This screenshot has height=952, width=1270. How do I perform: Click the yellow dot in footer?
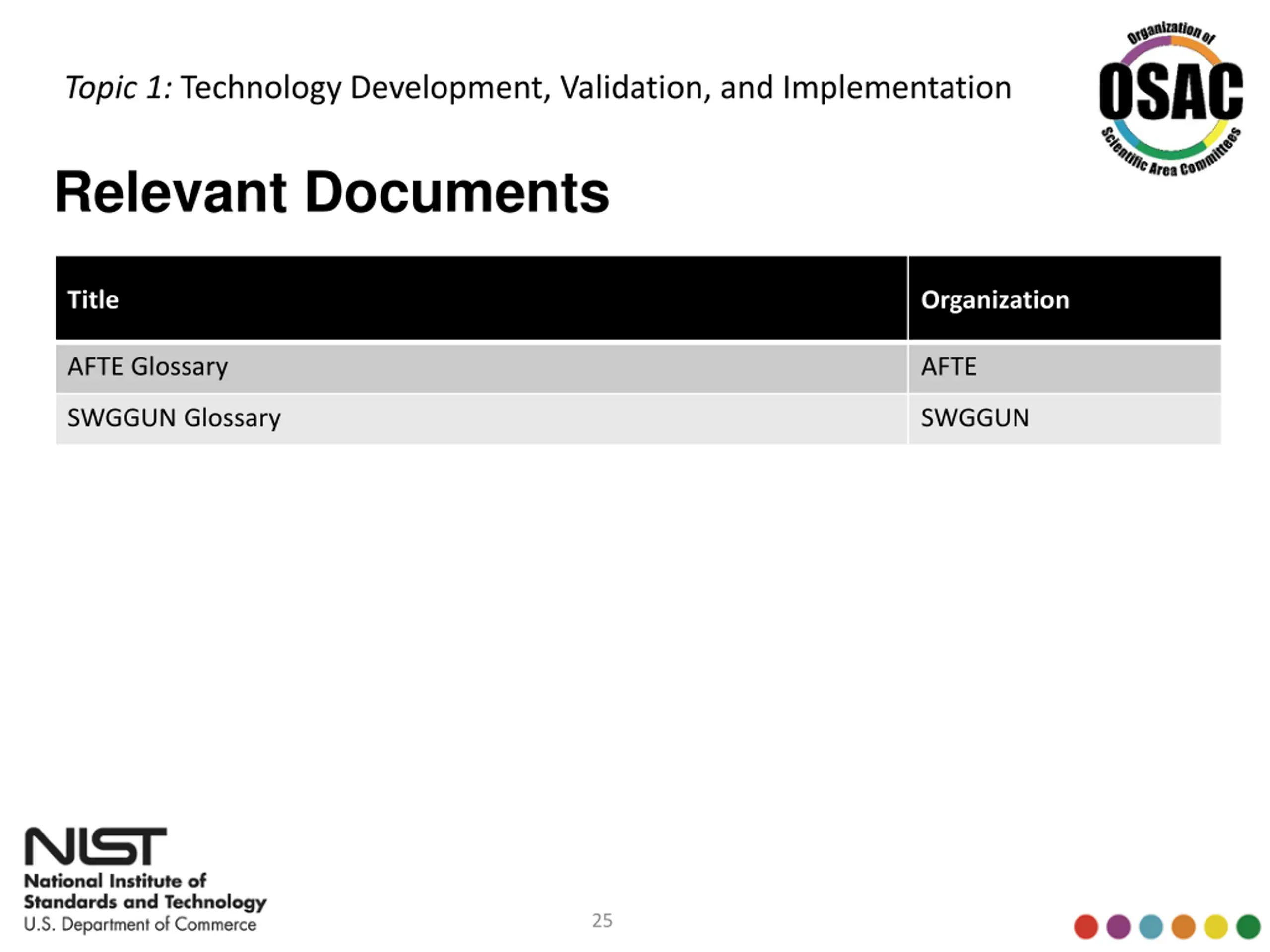[x=1215, y=927]
